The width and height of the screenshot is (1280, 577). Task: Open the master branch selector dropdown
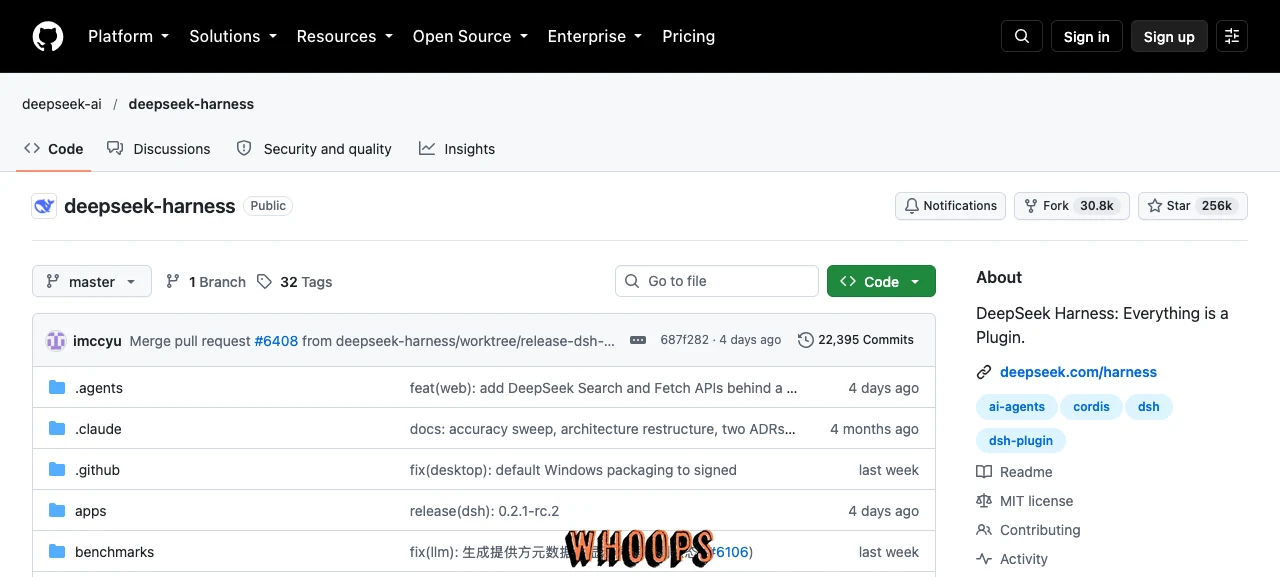pos(92,282)
